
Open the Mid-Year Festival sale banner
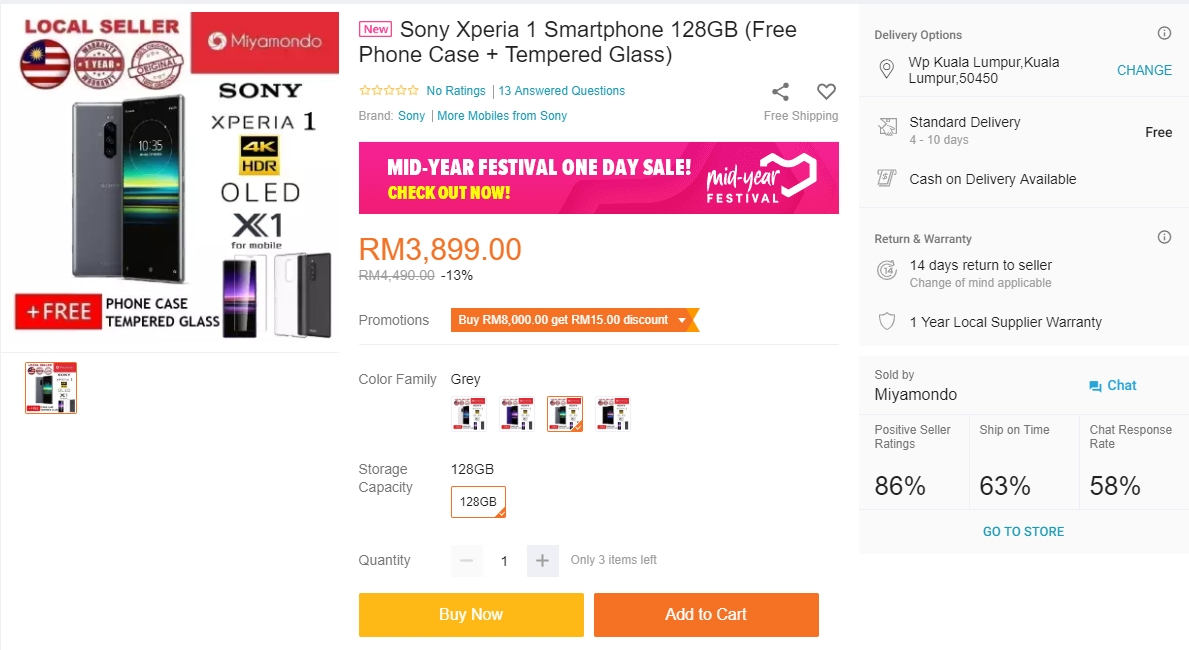point(598,178)
